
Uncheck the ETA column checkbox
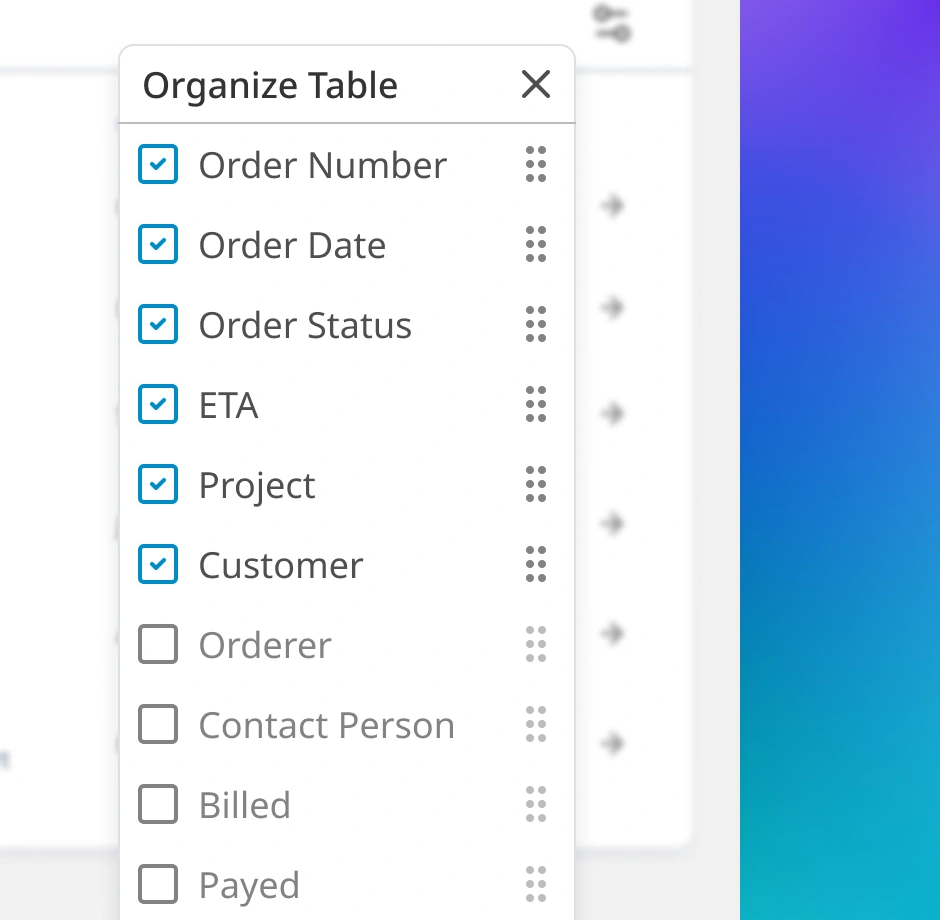[x=158, y=404]
